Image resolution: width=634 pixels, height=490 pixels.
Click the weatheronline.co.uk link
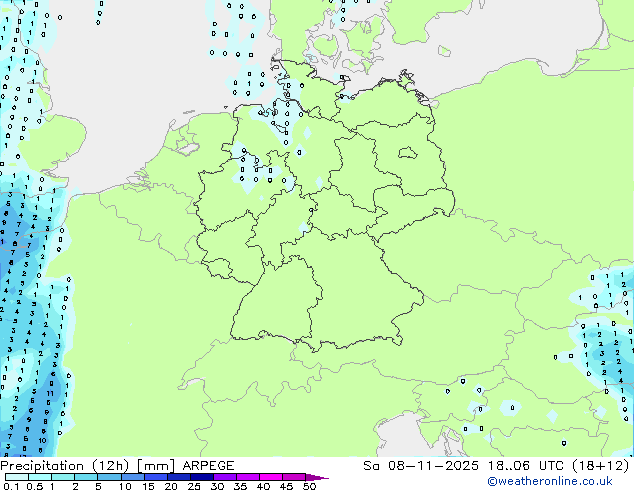(x=550, y=481)
